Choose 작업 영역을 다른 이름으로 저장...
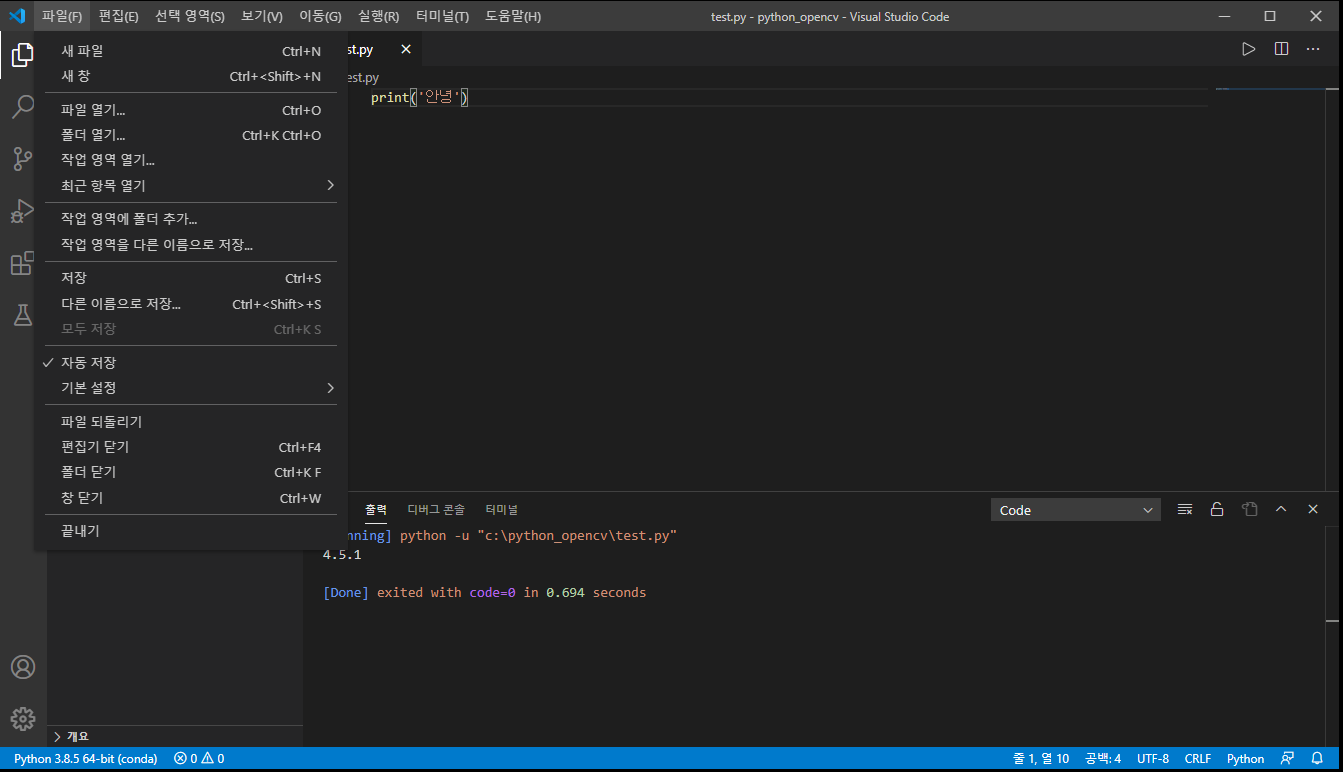 click(190, 244)
